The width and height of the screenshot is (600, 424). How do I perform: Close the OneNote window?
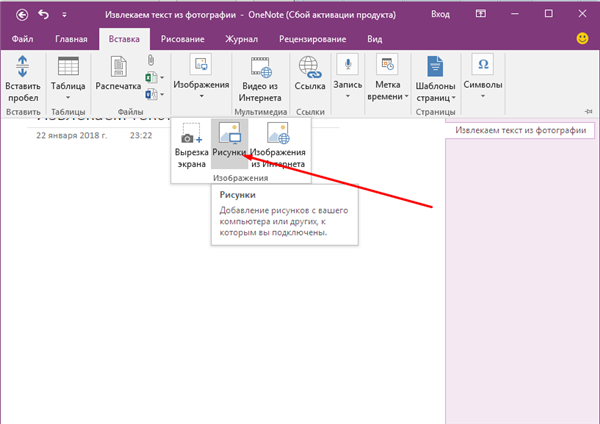[x=582, y=14]
